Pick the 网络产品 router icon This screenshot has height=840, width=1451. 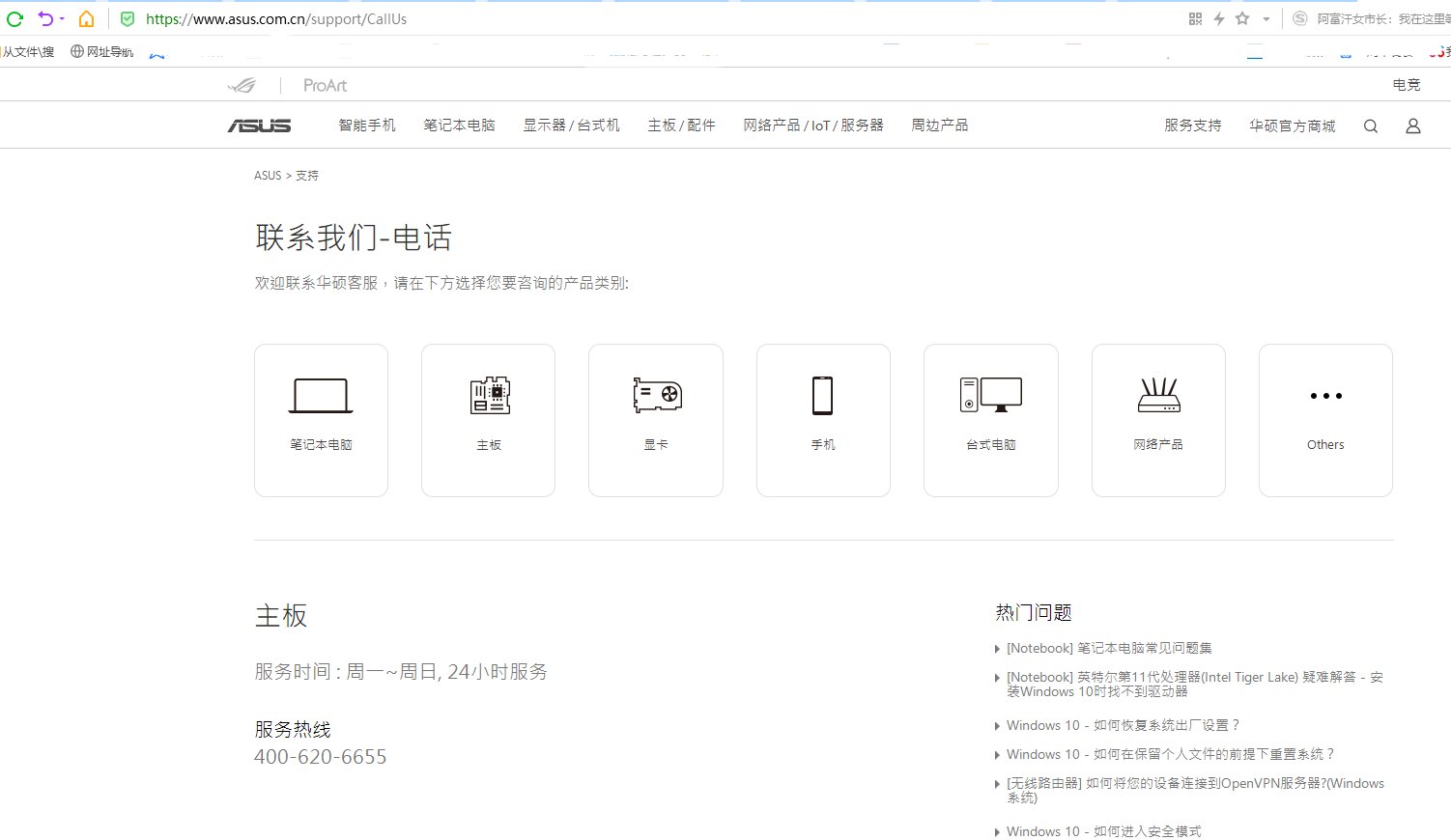point(1158,396)
